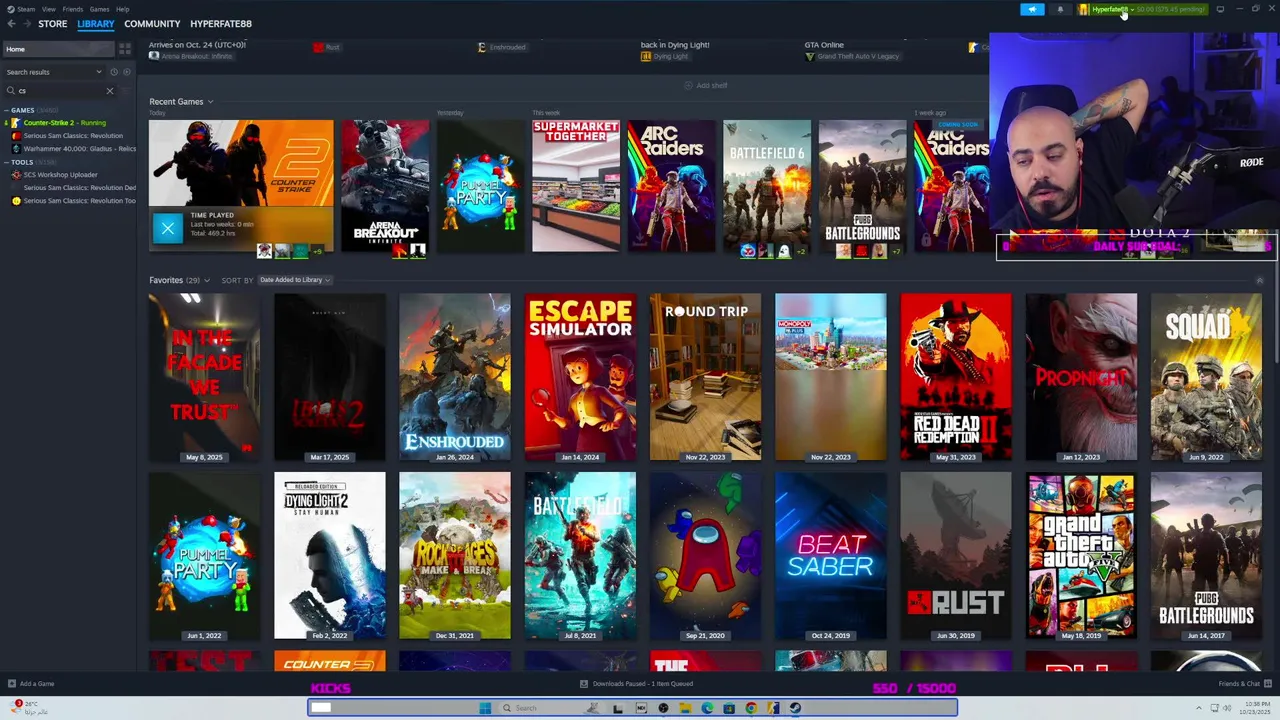
Task: Click SCS Workshop Uploader tool icon
Action: point(16,175)
